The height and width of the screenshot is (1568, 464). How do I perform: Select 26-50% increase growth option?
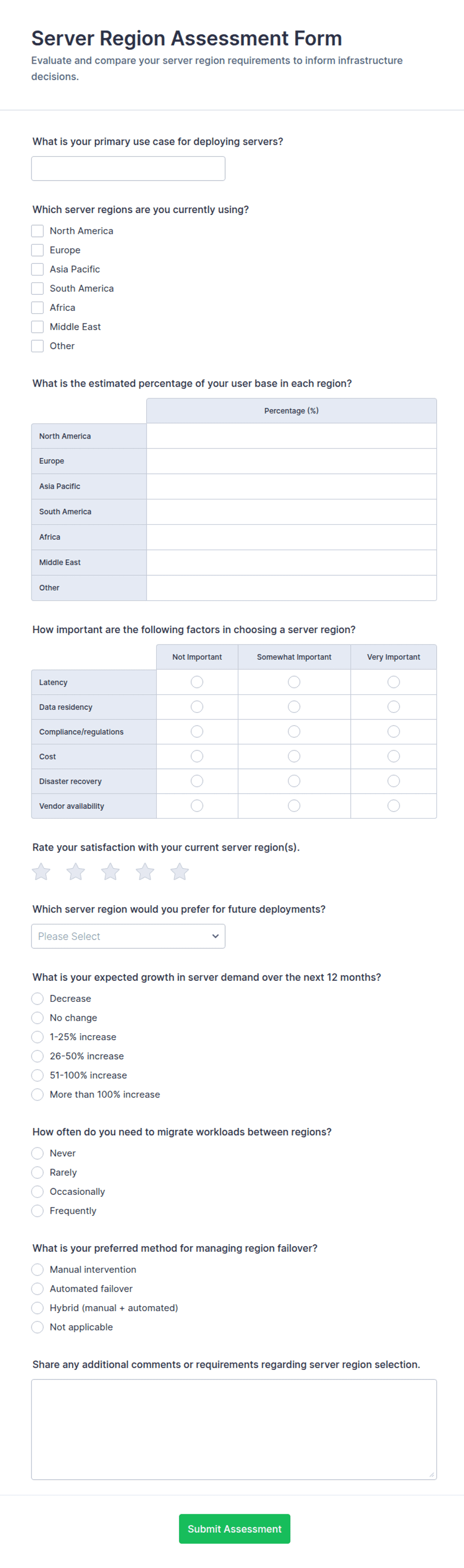[37, 1056]
